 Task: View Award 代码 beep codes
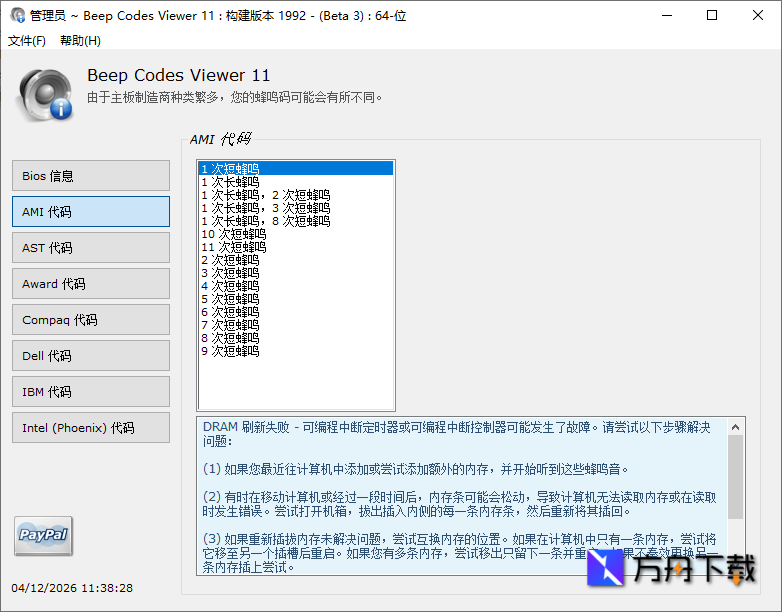91,283
